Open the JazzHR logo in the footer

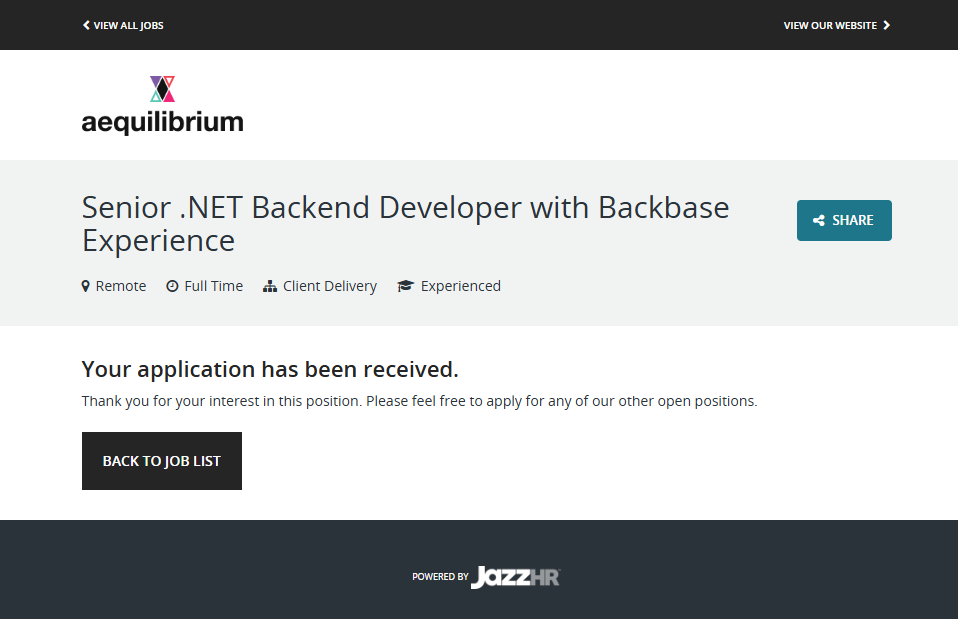pyautogui.click(x=515, y=577)
